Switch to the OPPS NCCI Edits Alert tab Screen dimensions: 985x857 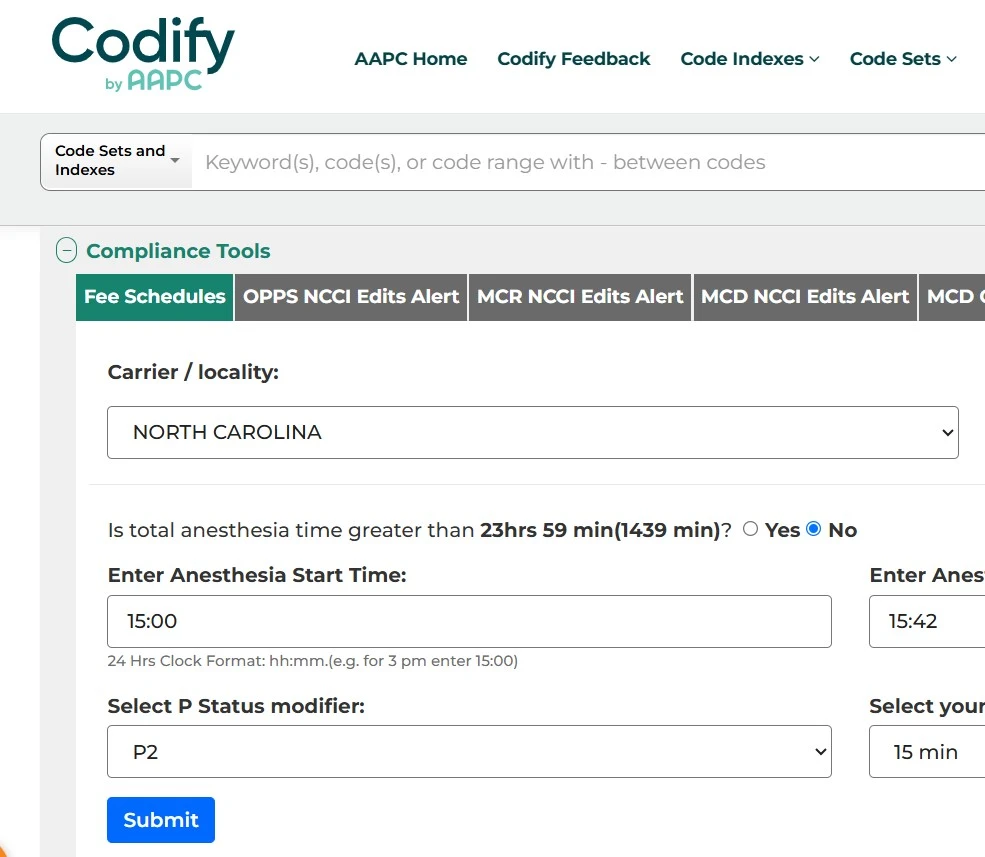tap(351, 297)
